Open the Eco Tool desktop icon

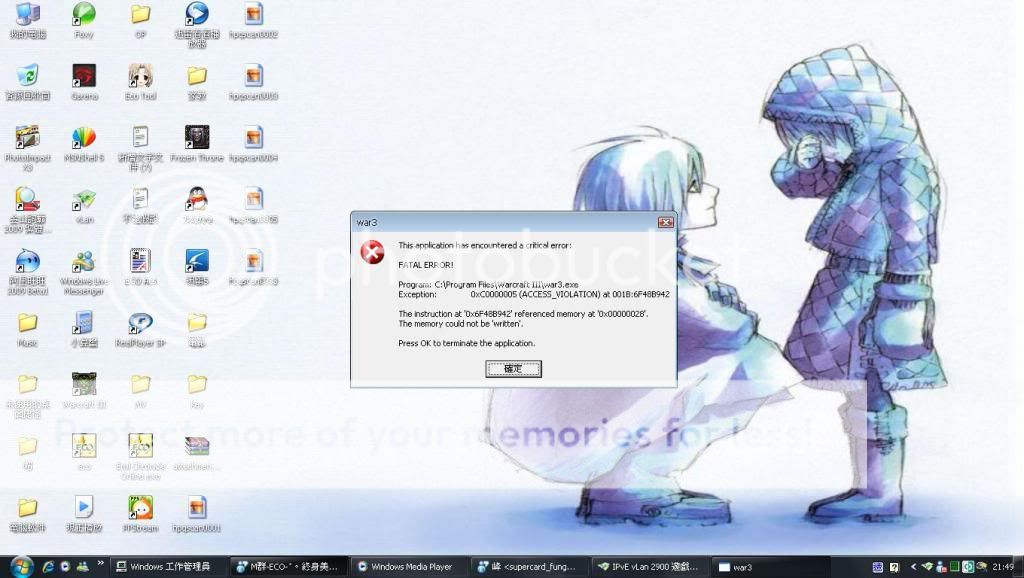140,77
